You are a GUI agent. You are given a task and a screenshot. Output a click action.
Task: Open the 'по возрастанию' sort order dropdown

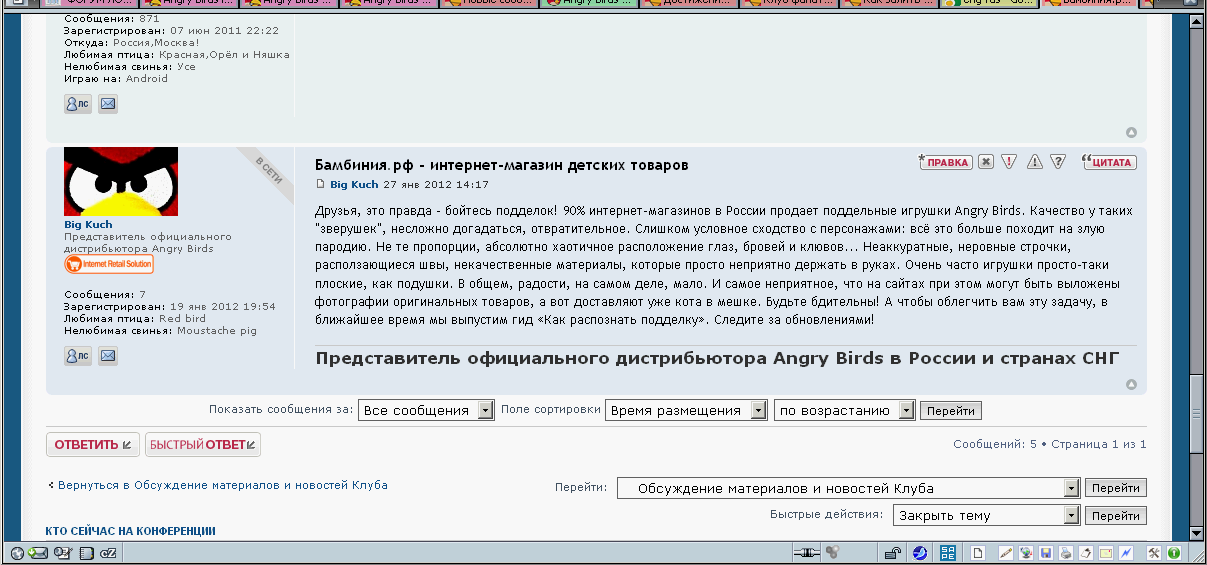tap(845, 410)
